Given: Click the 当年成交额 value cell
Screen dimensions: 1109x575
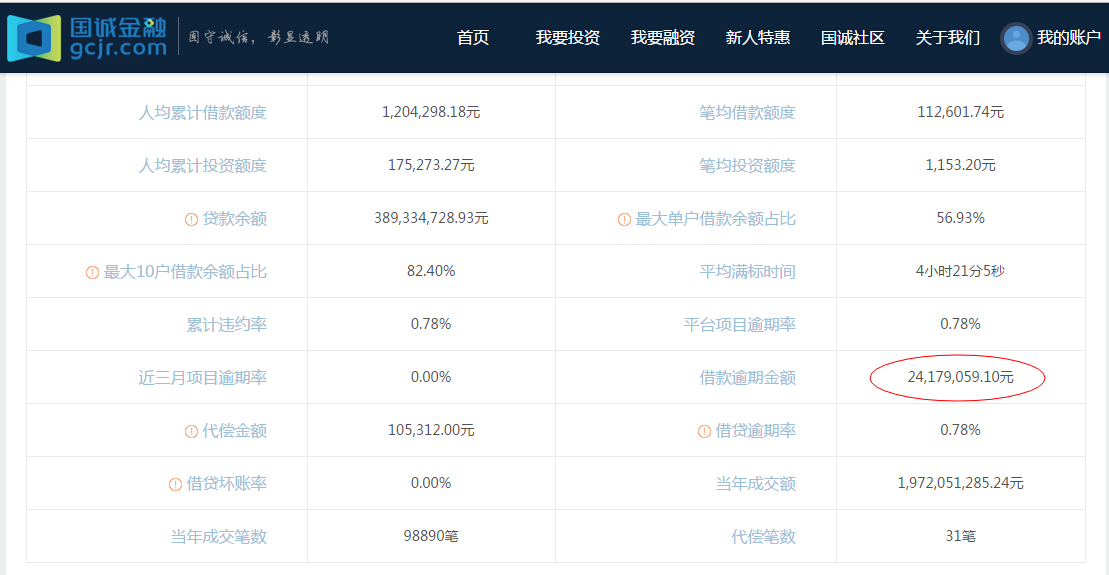Looking at the screenshot, I should click(960, 484).
